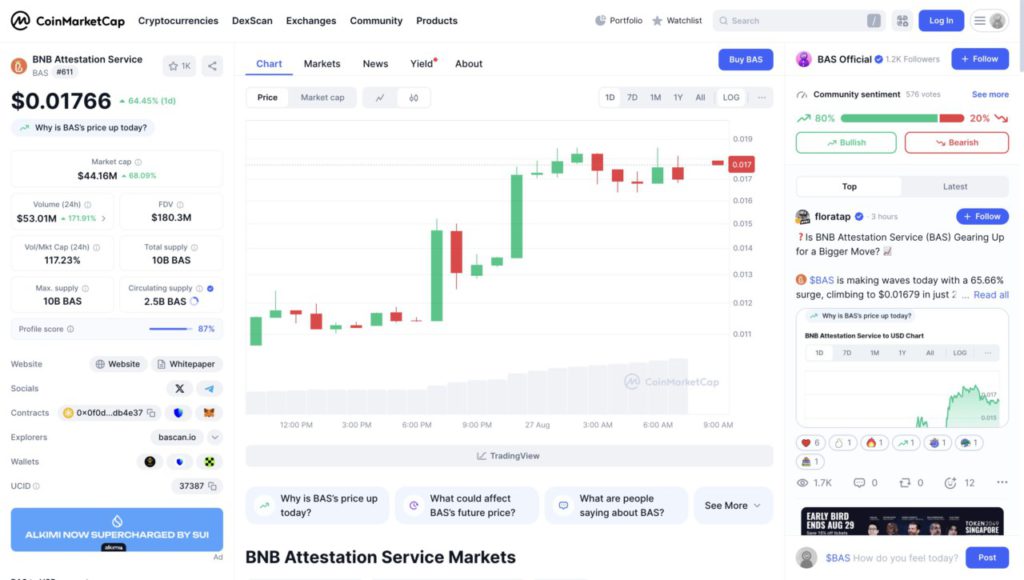Screen dimensions: 1024x580
Task: Copy the contract address 0x0f0d...db4e37
Action: pyautogui.click(x=151, y=413)
